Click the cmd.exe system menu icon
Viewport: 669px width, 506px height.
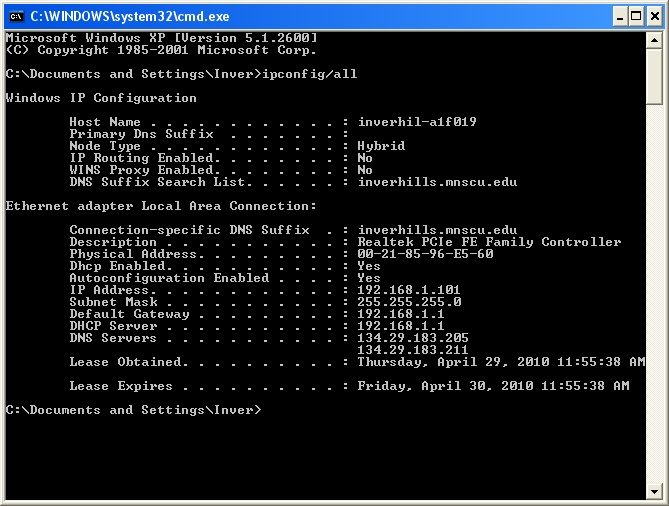17,17
